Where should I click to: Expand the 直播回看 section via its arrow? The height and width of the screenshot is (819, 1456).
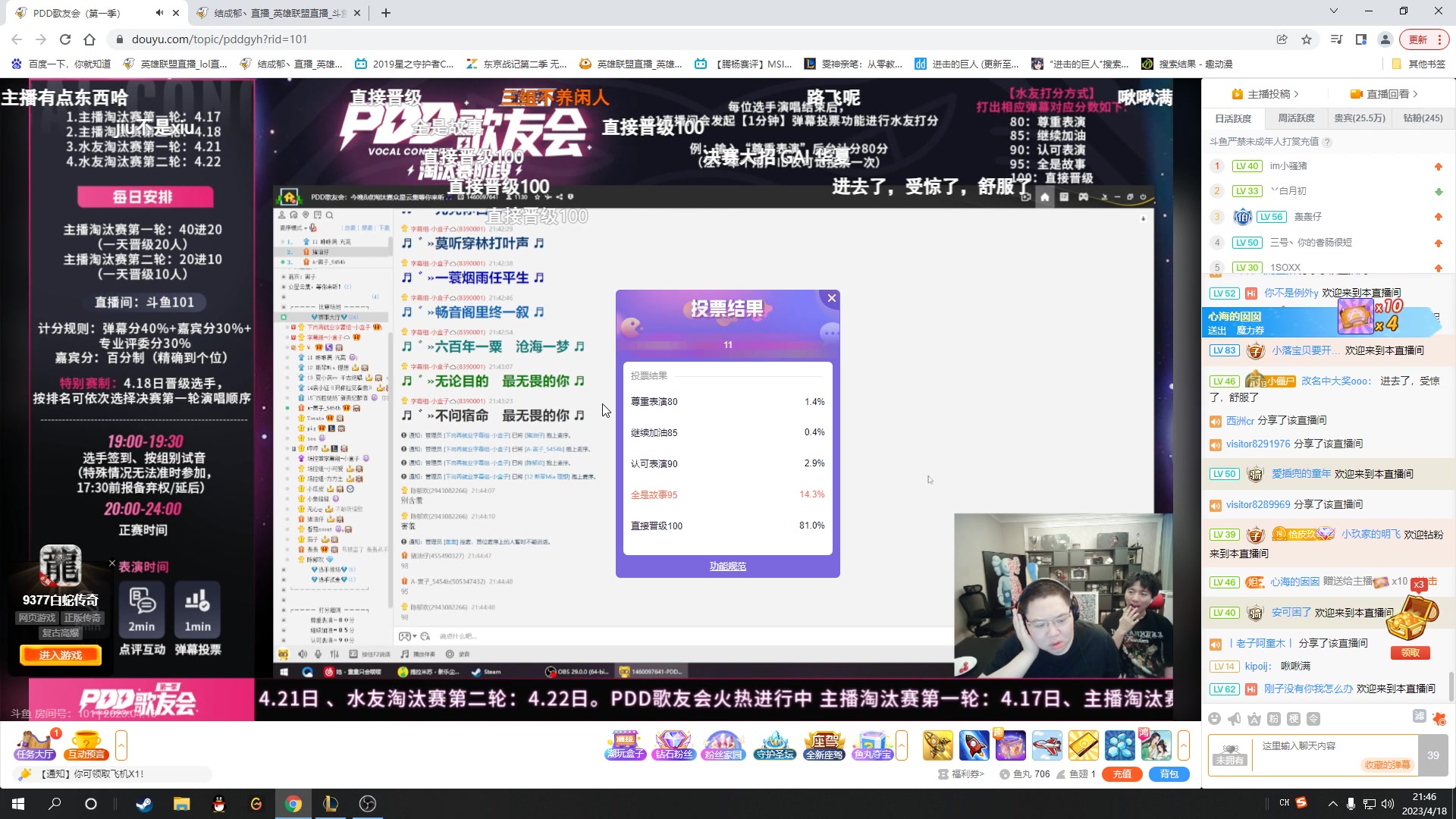coord(1415,95)
